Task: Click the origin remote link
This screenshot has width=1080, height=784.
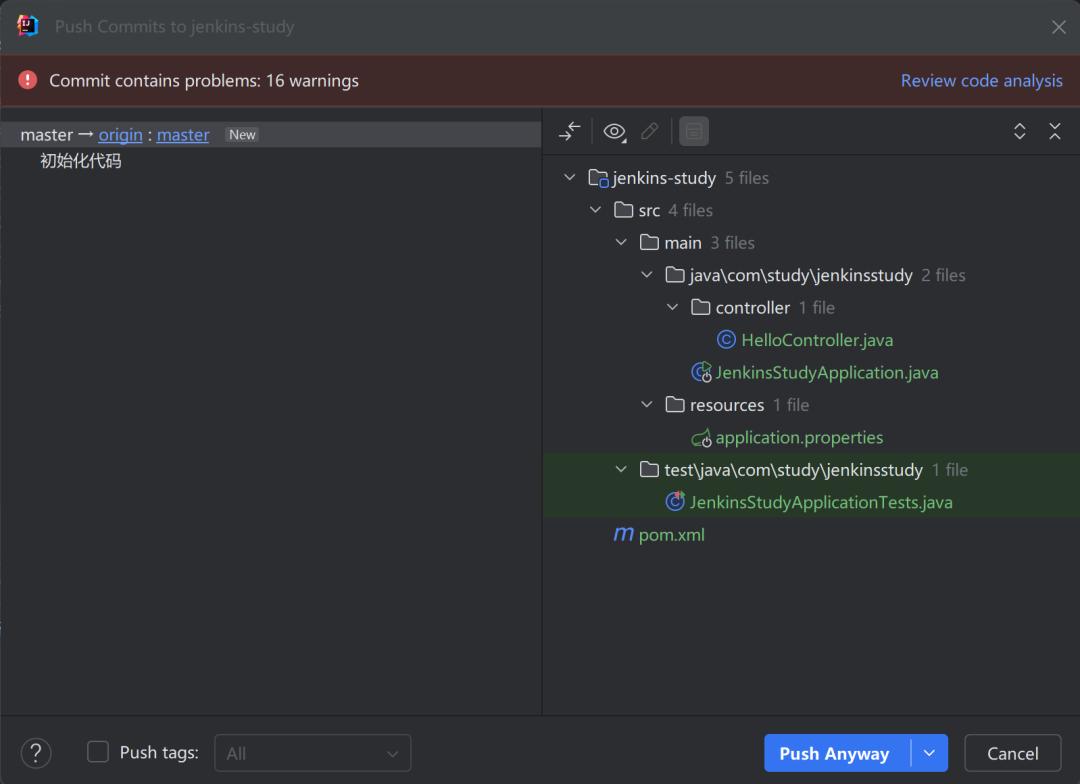Action: click(x=120, y=134)
